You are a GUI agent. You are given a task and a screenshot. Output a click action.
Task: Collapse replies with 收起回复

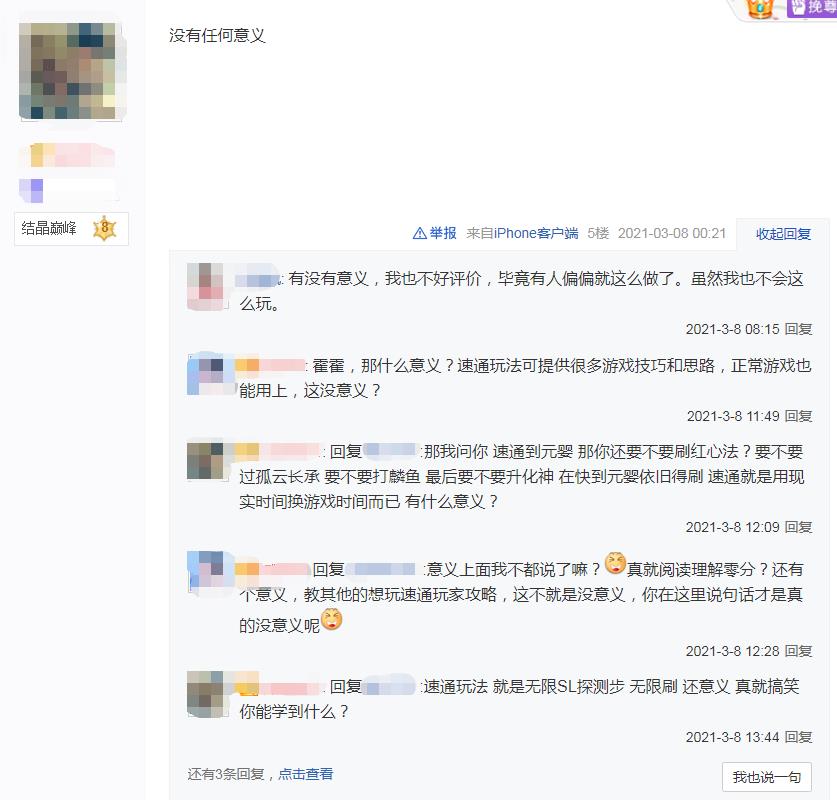tap(783, 234)
